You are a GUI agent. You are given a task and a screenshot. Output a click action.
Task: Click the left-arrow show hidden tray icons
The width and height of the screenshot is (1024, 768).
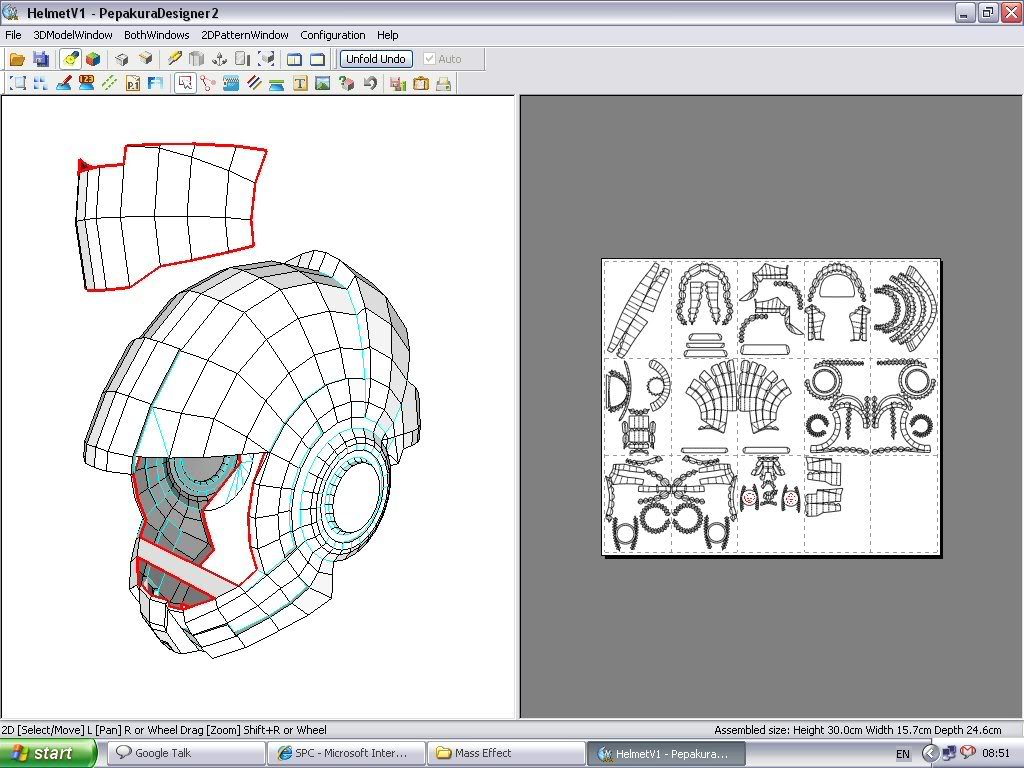coord(930,754)
